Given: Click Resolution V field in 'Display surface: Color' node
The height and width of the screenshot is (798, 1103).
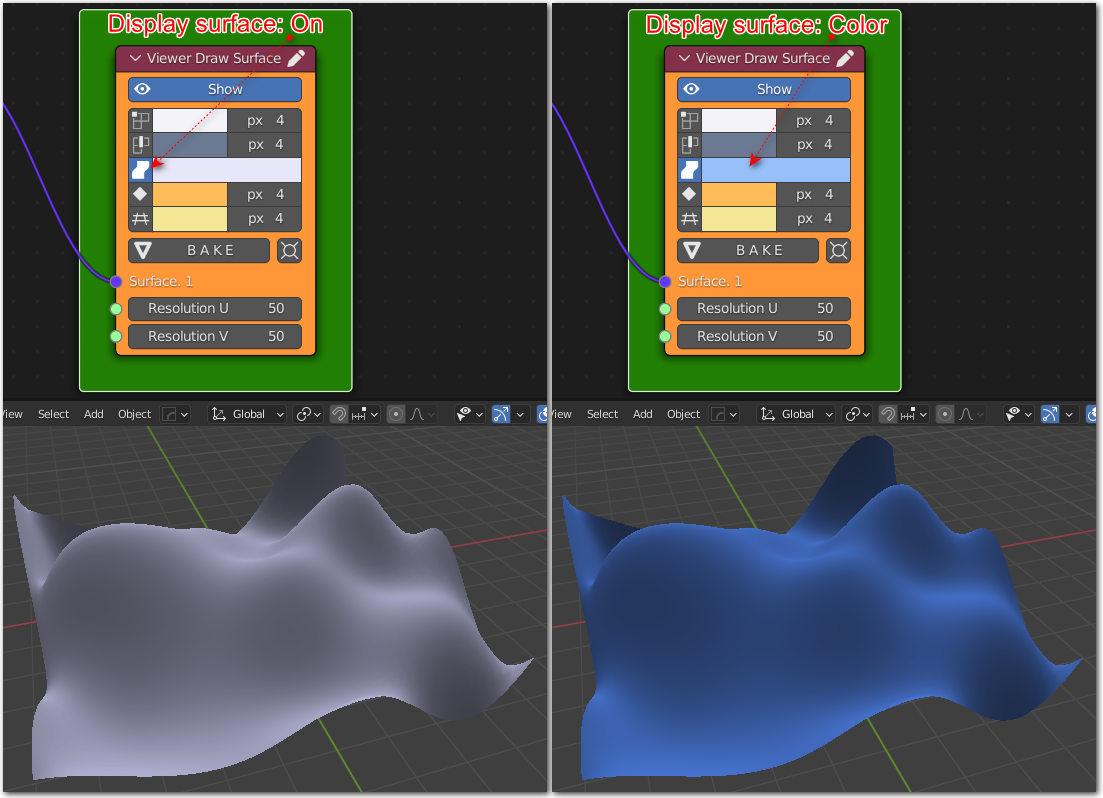Looking at the screenshot, I should coord(763,336).
